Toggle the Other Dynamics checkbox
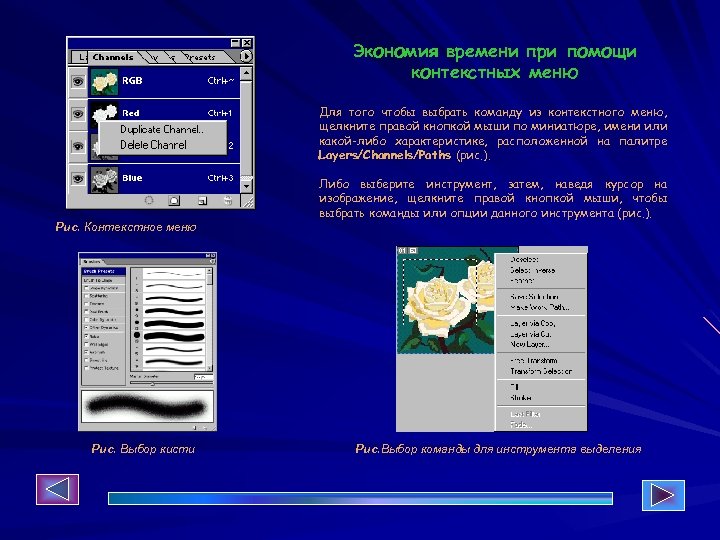This screenshot has height=540, width=720. coord(86,327)
